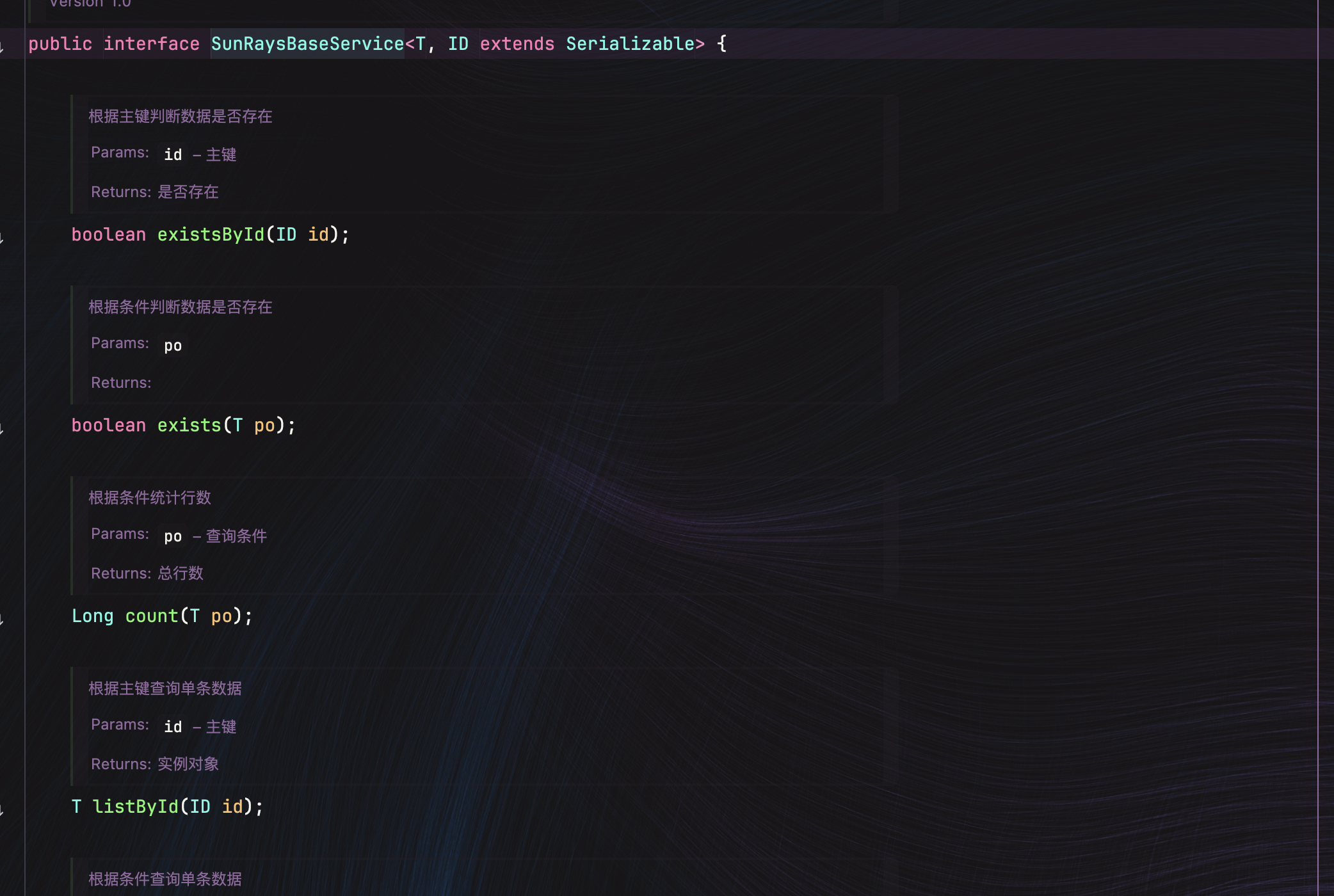Click the 'id' parameter in listById
The height and width of the screenshot is (896, 1334).
coord(232,807)
